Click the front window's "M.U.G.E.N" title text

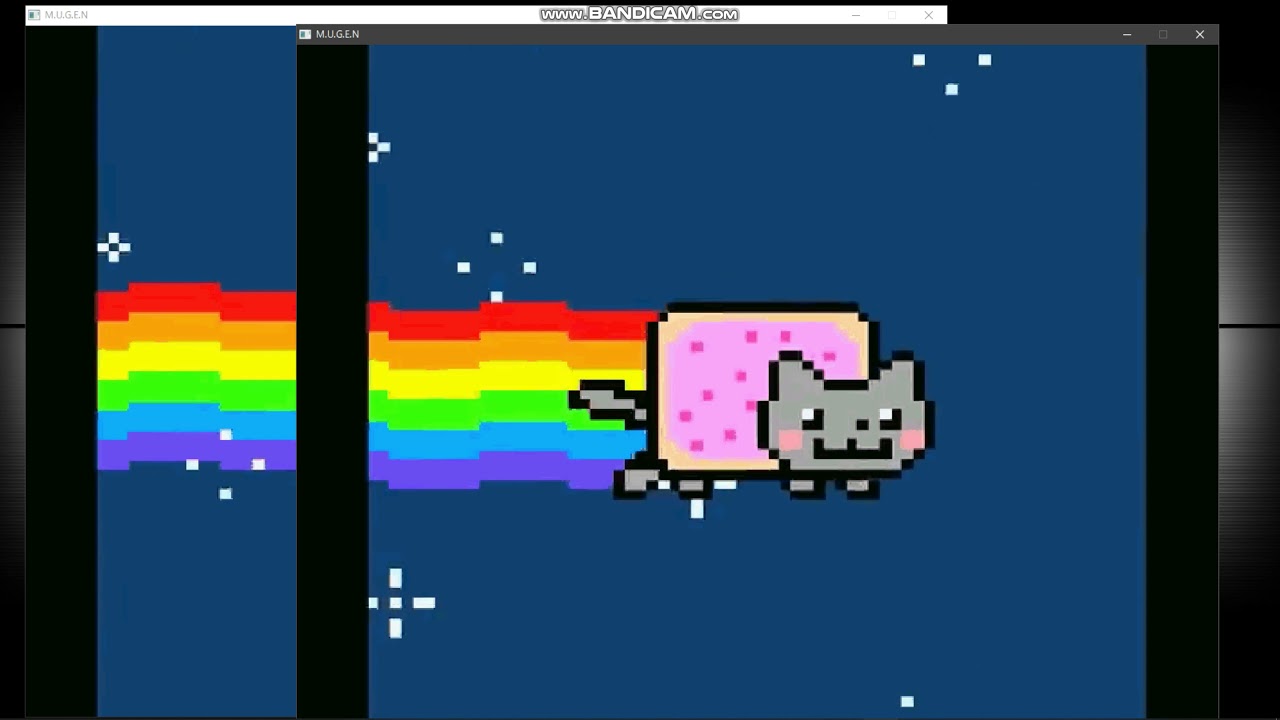click(337, 35)
